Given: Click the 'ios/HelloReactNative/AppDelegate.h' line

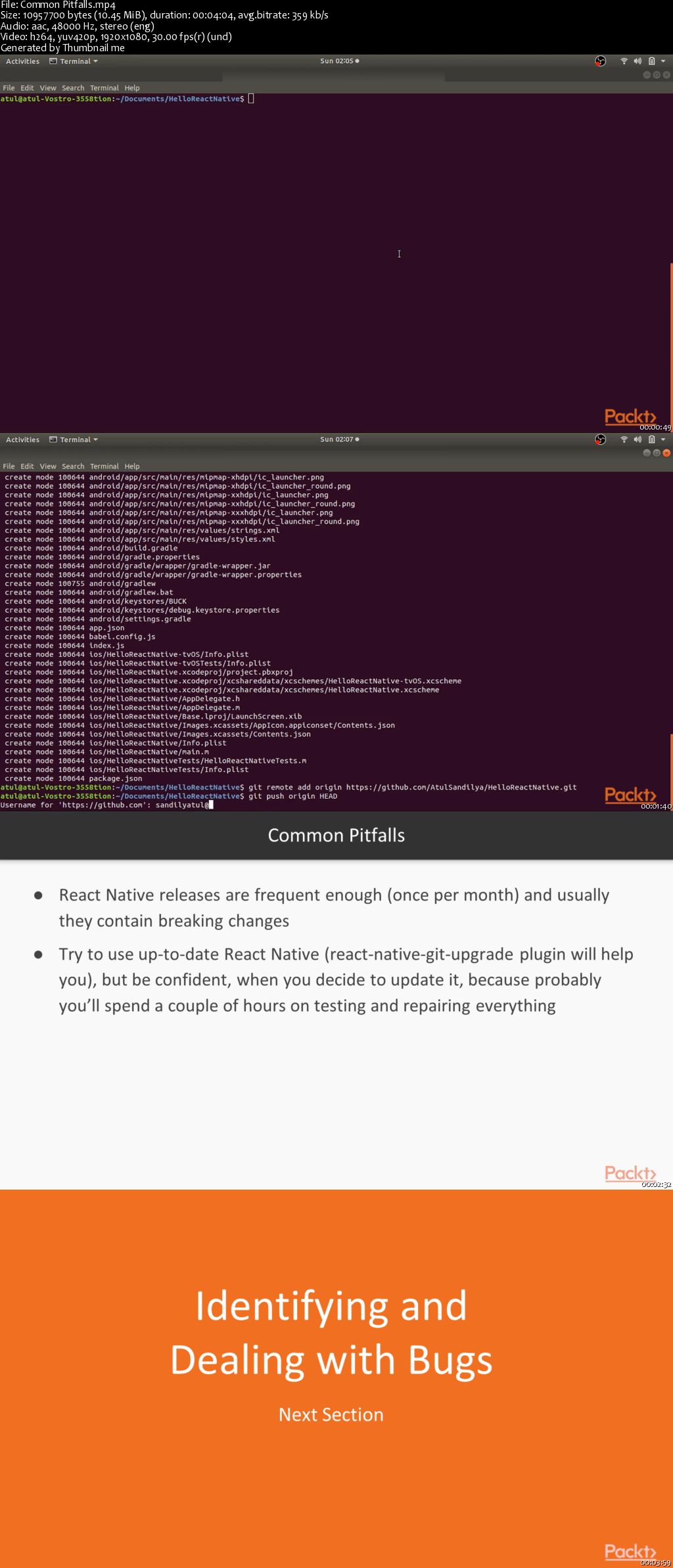Looking at the screenshot, I should pyautogui.click(x=122, y=699).
